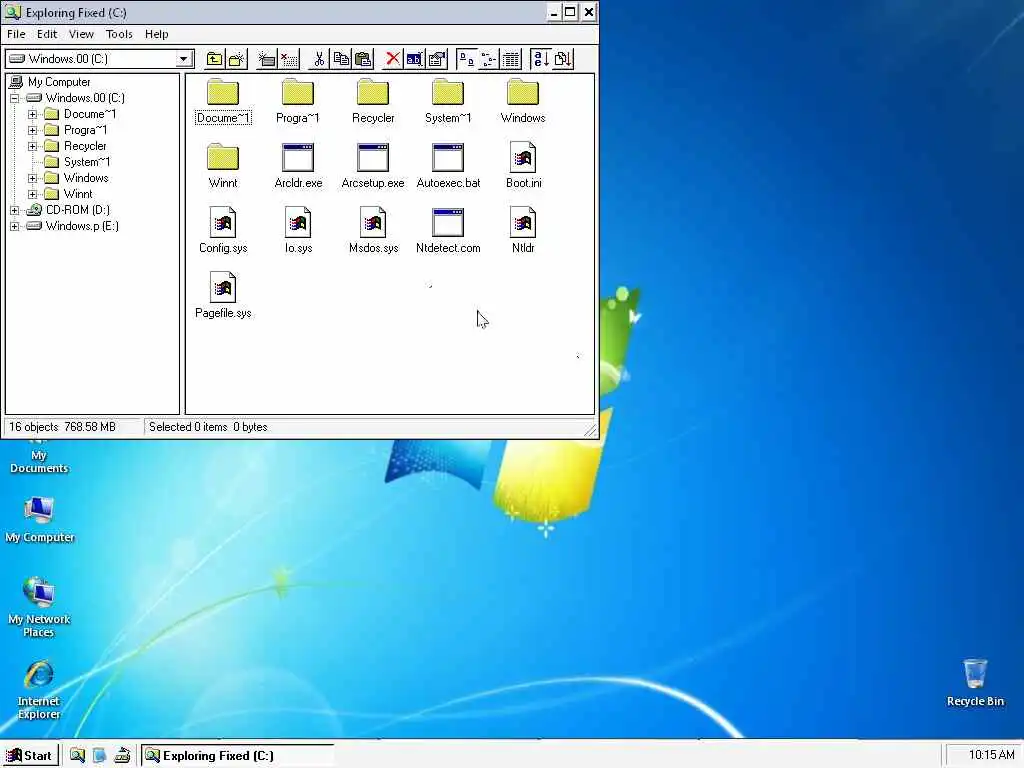Click the last sort icon on the toolbar
Screen dimensions: 1024x768
tap(563, 59)
